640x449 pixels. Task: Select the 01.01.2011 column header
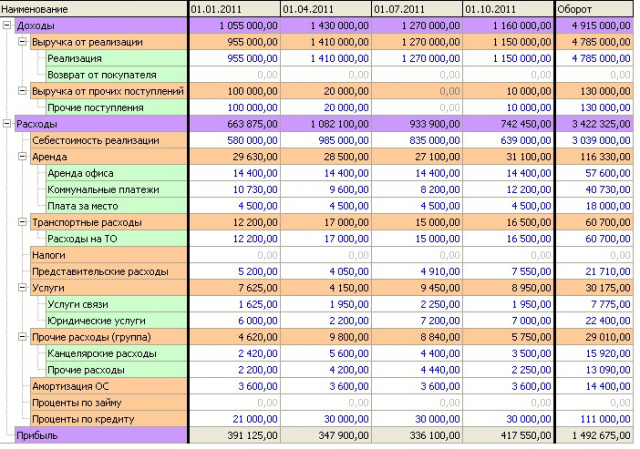pyautogui.click(x=235, y=9)
